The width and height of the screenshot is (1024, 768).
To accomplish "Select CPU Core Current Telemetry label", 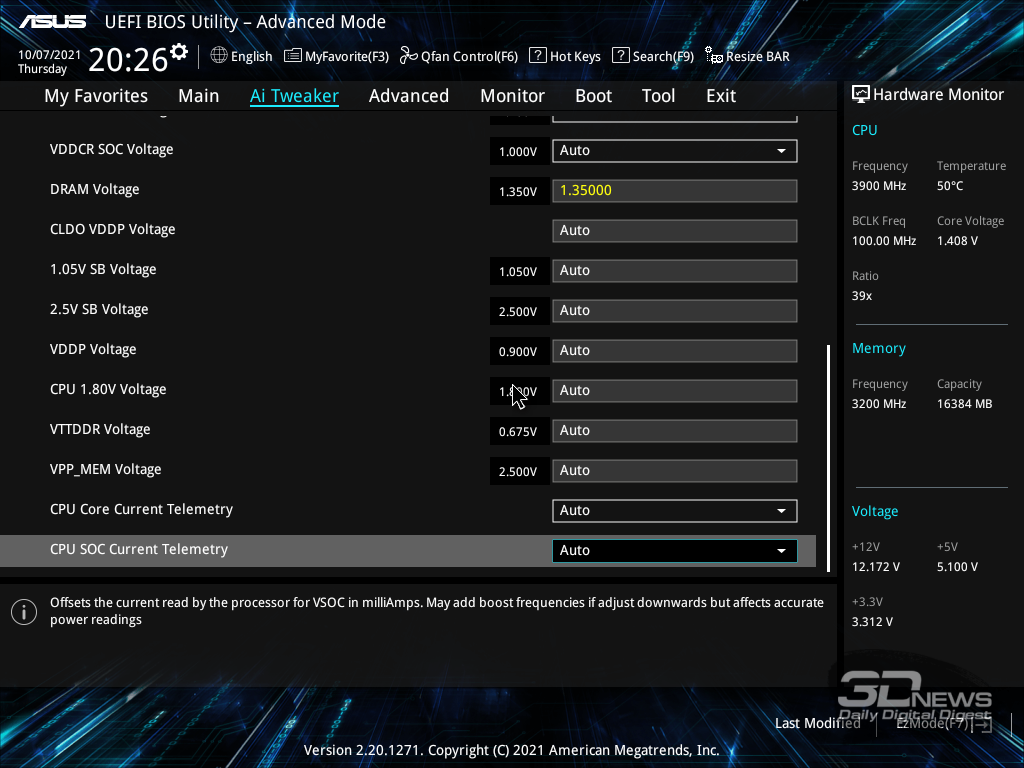I will (142, 509).
